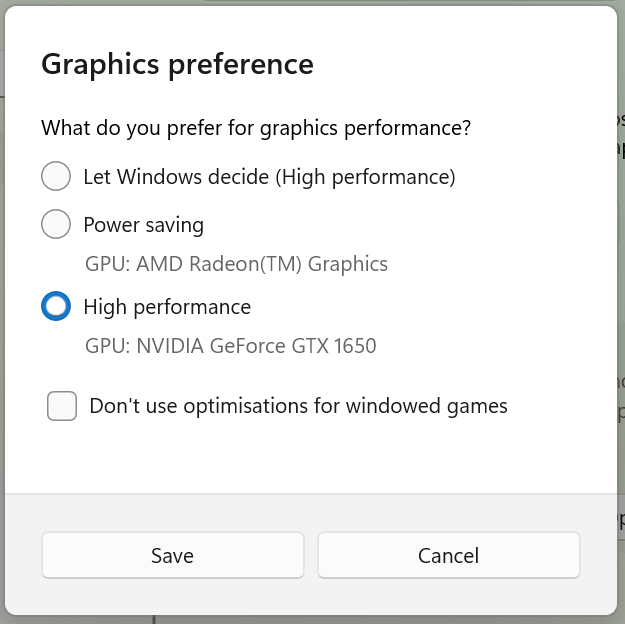
Task: Click the "High performance" option label
Action: pyautogui.click(x=167, y=306)
